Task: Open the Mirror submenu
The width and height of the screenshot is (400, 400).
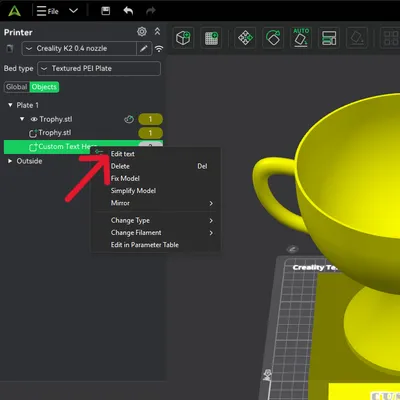Action: point(155,203)
